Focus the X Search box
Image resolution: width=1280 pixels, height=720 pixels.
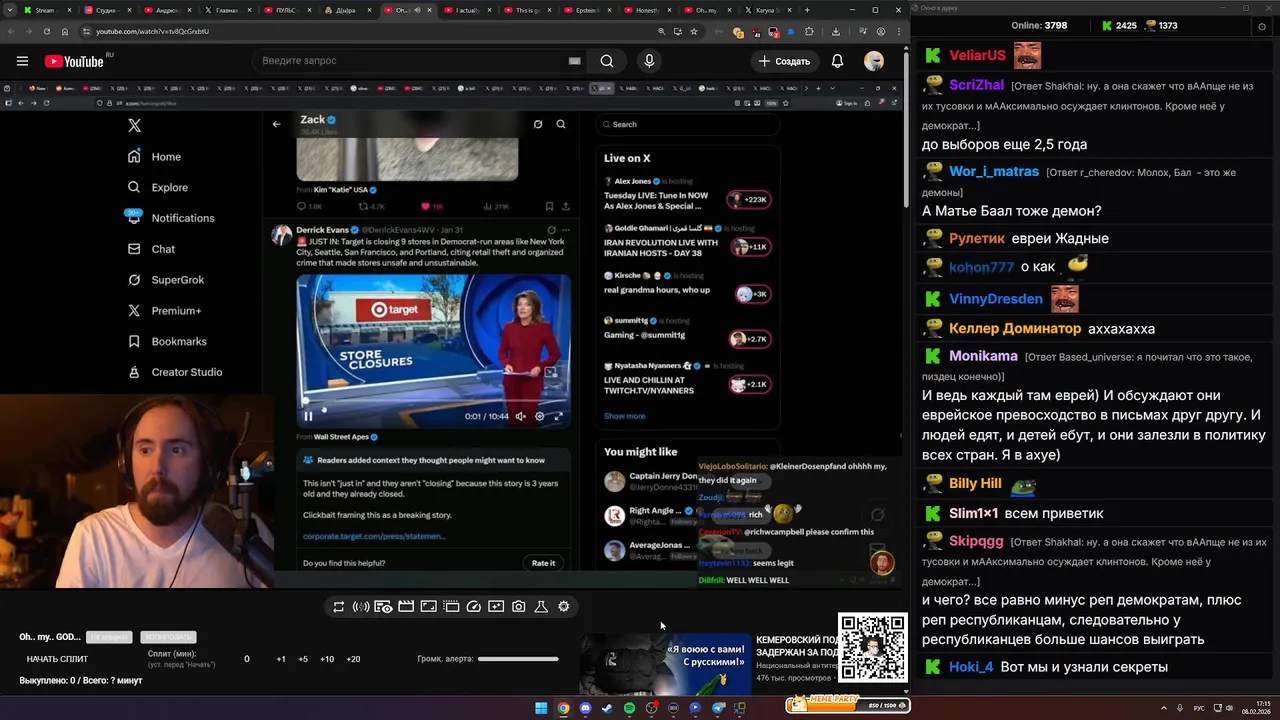coord(688,124)
